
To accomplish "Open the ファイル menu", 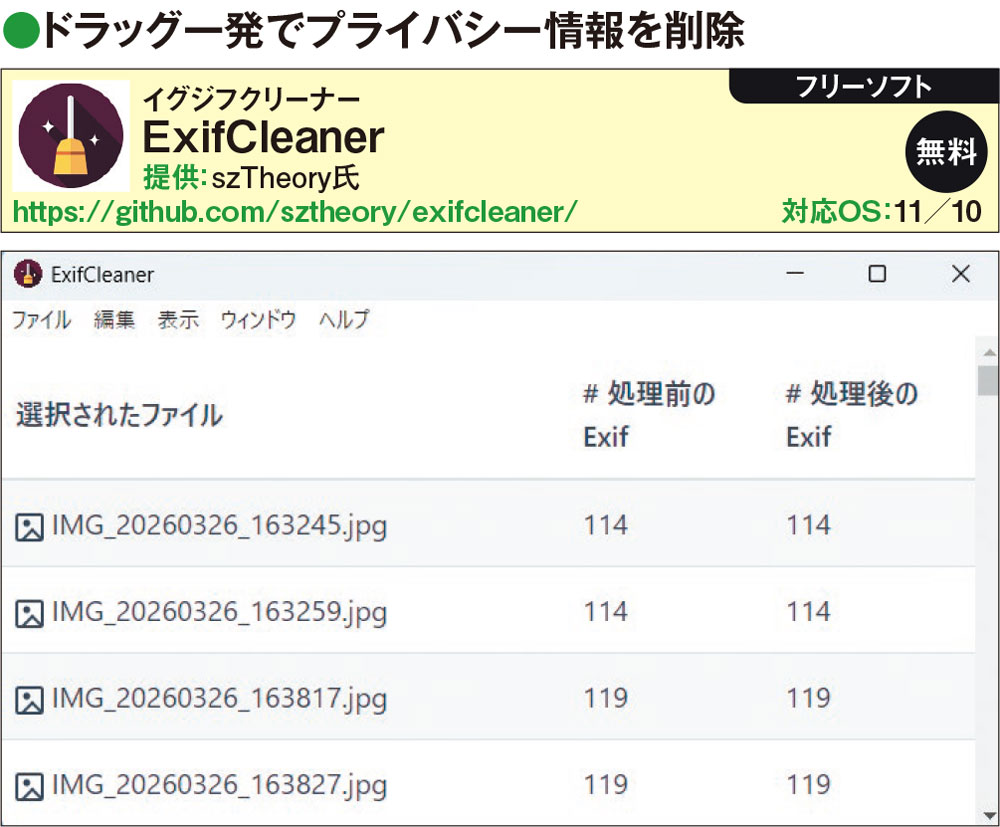I will 41,319.
